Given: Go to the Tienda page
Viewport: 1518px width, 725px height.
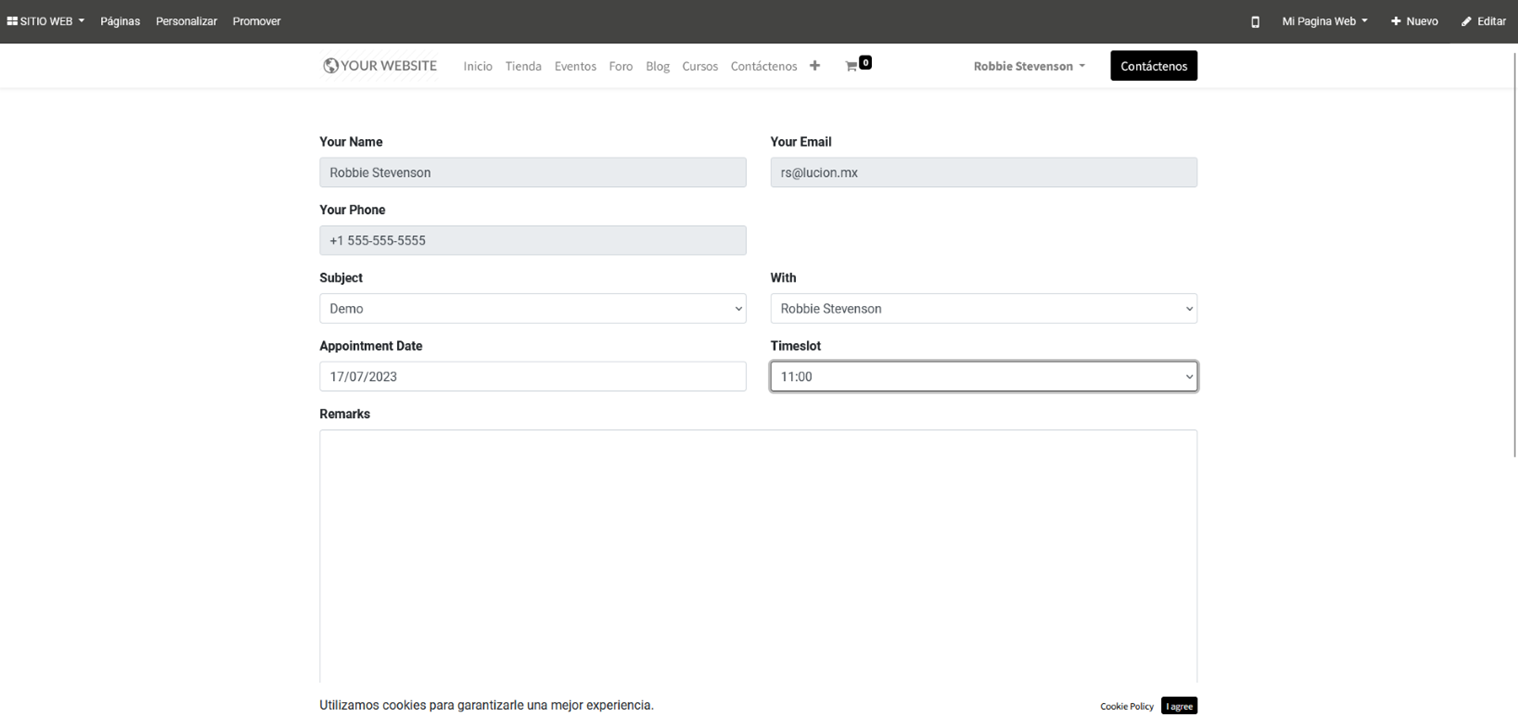Looking at the screenshot, I should click(x=523, y=66).
